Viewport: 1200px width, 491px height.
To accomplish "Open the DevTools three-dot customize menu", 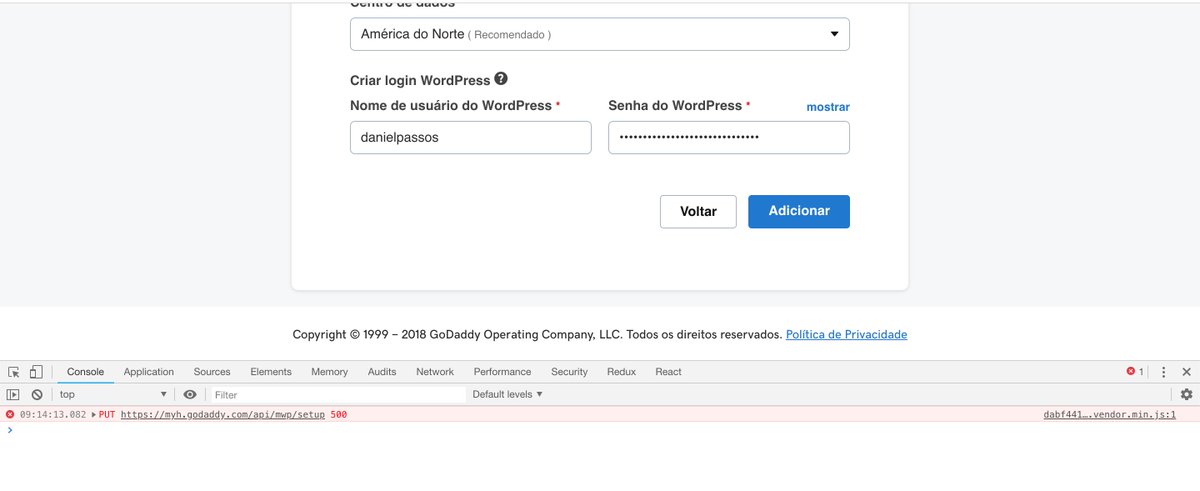I will [1163, 372].
